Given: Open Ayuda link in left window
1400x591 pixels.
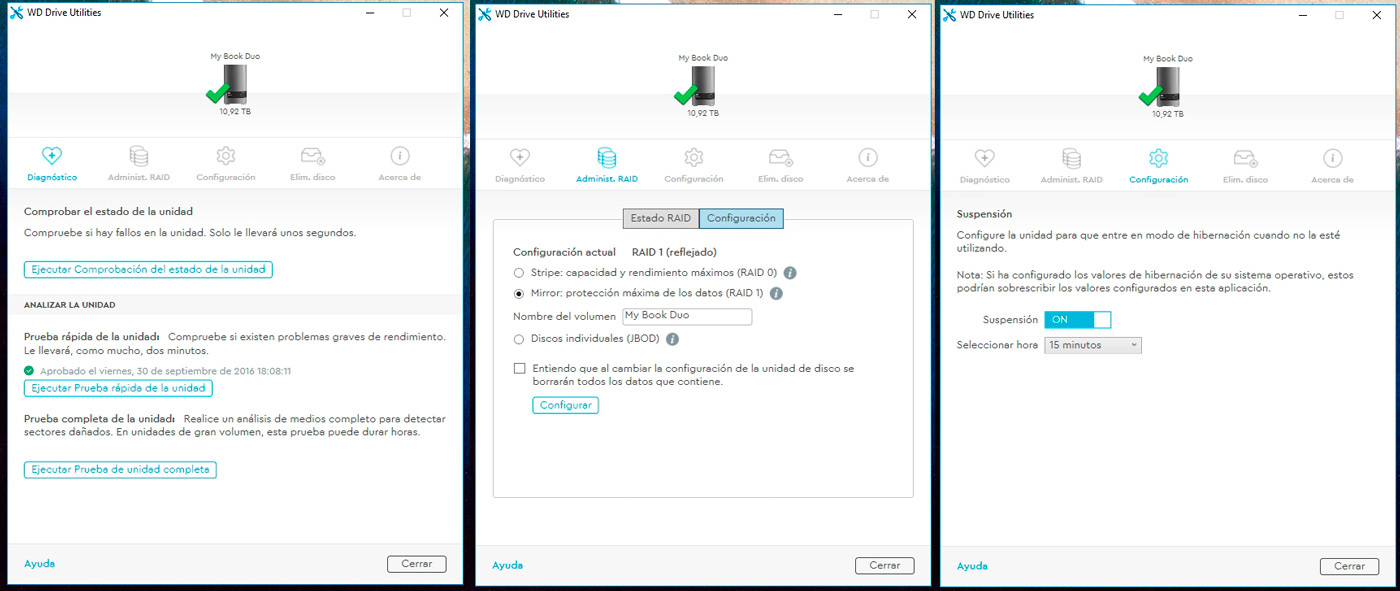Looking at the screenshot, I should click(x=40, y=564).
